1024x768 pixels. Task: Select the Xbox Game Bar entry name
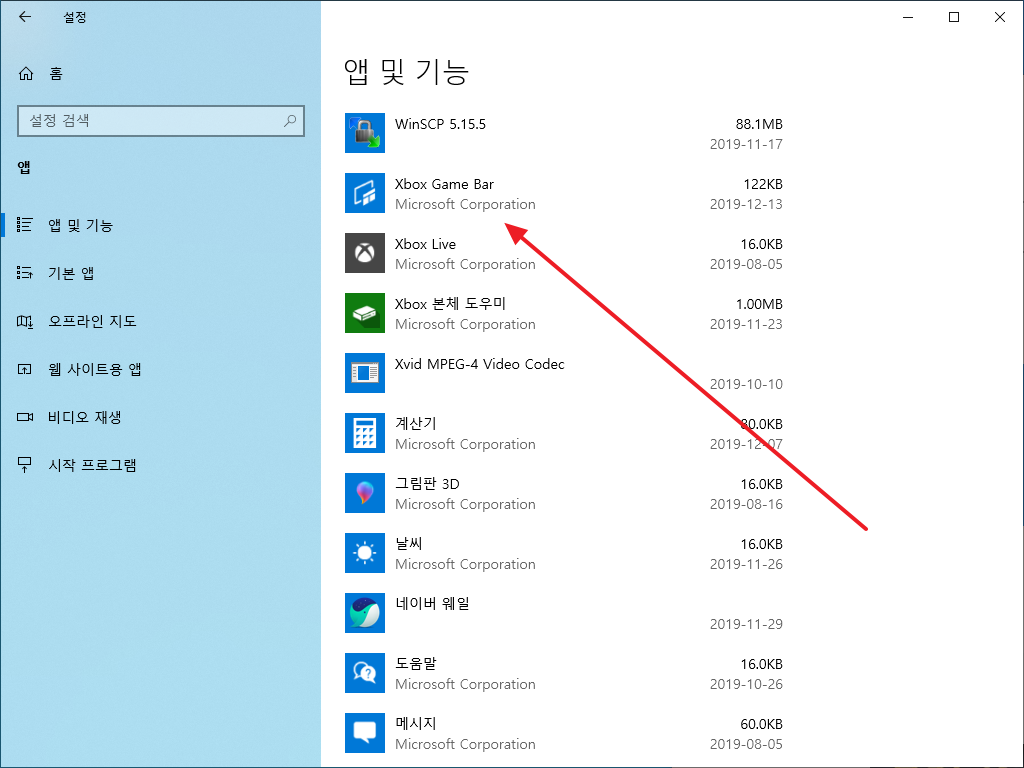(444, 184)
